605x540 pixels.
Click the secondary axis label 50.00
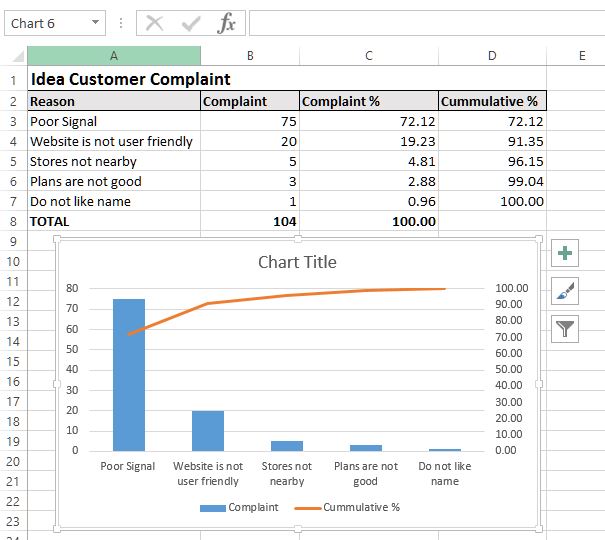point(509,369)
